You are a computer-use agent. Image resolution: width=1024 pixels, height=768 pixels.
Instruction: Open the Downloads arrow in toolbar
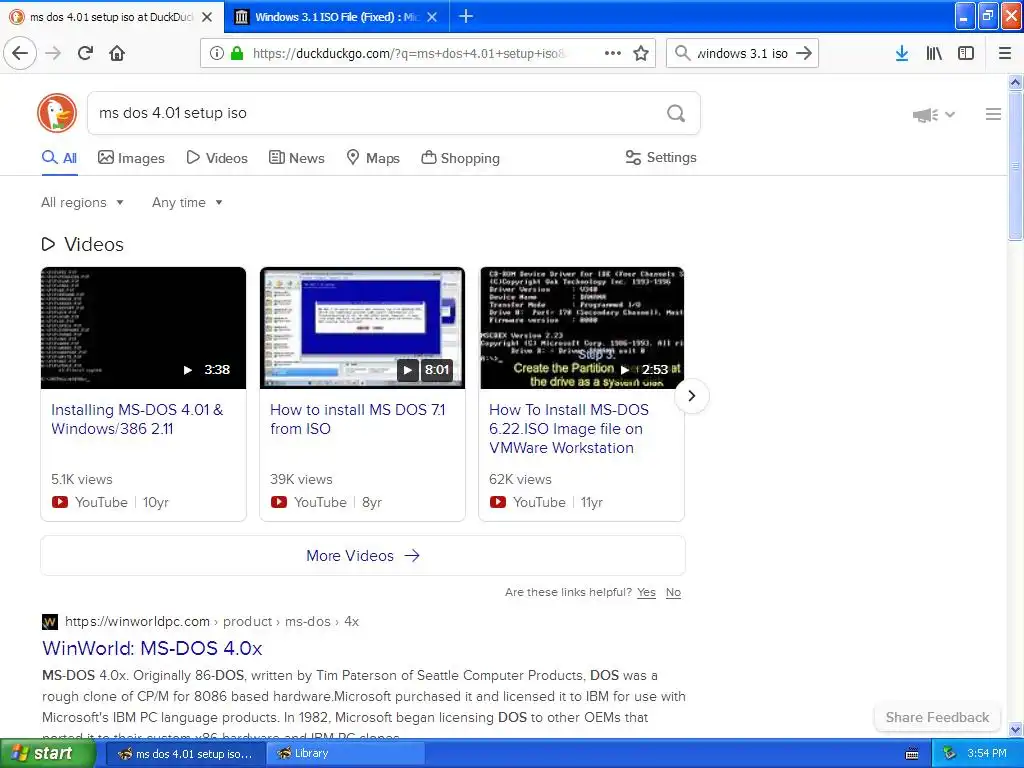pyautogui.click(x=902, y=53)
